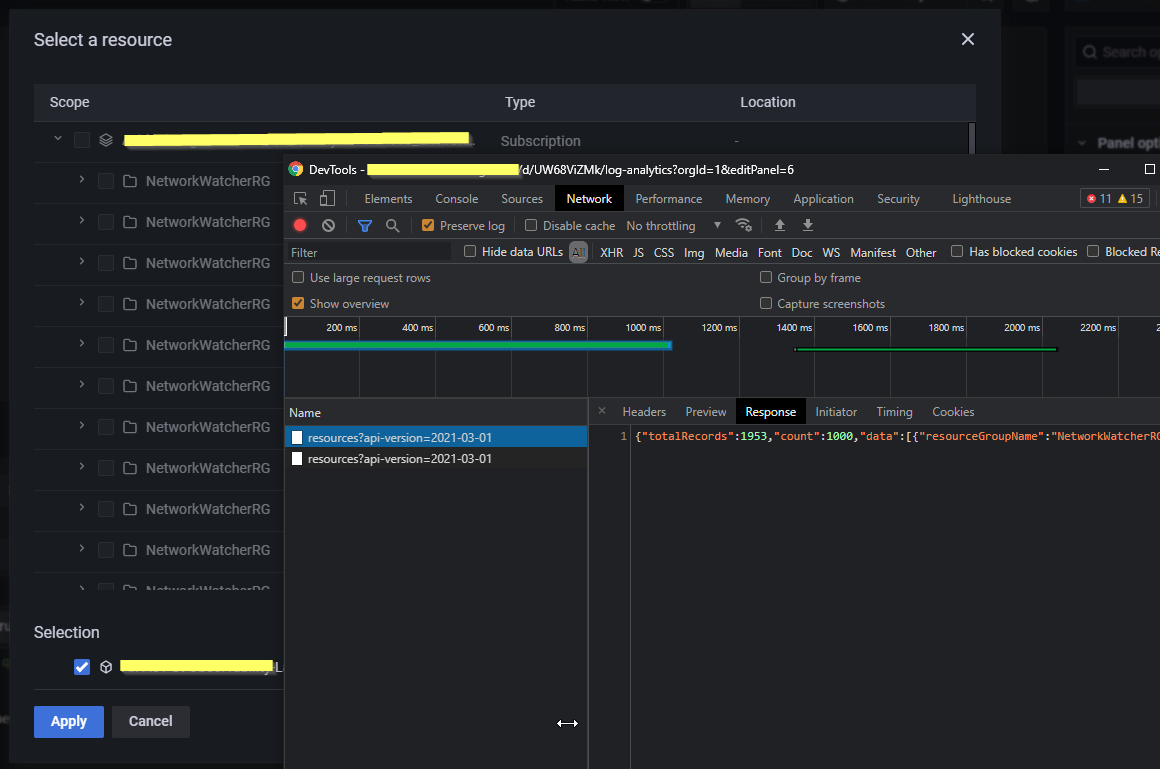Uncheck the Show overview checkbox
This screenshot has width=1160, height=769.
[x=298, y=303]
